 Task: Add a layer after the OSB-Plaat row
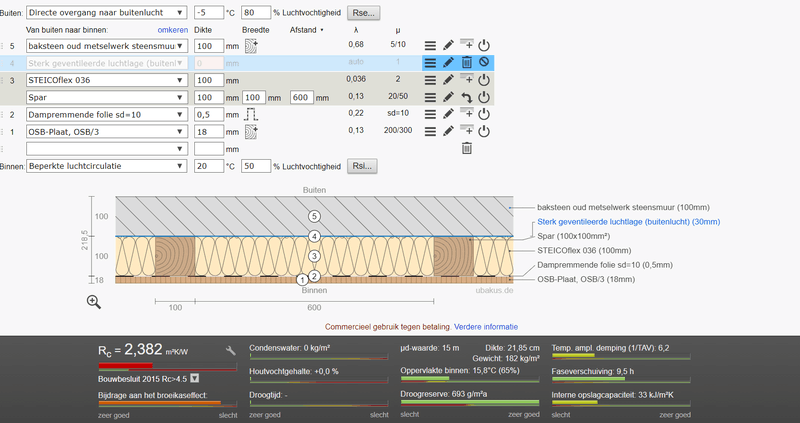(466, 131)
